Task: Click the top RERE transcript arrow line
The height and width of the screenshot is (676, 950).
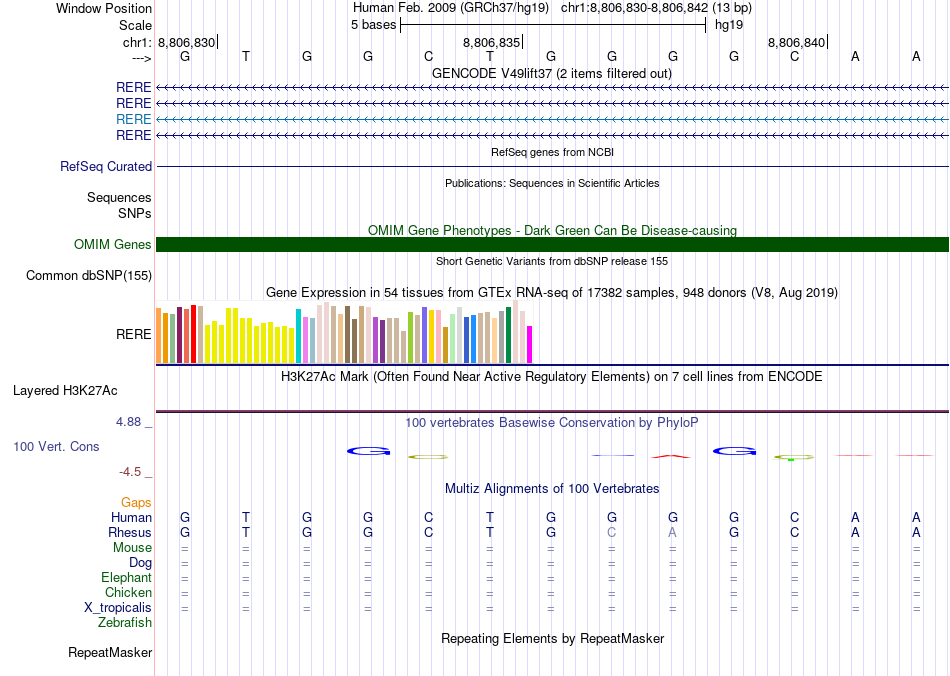Action: tap(552, 88)
